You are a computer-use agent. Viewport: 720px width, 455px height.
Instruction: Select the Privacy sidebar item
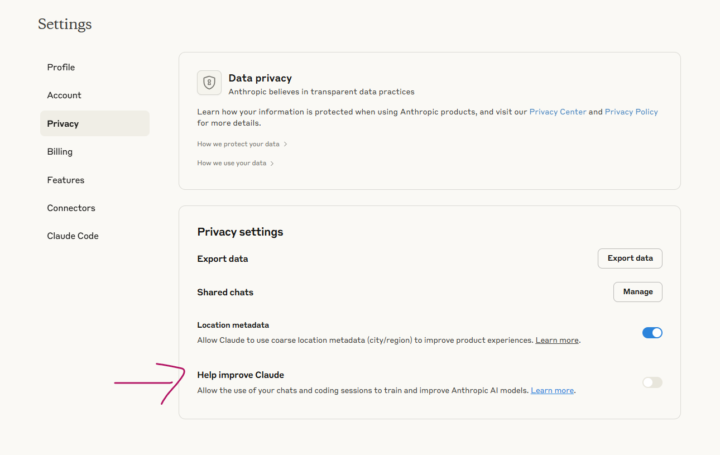(x=62, y=124)
